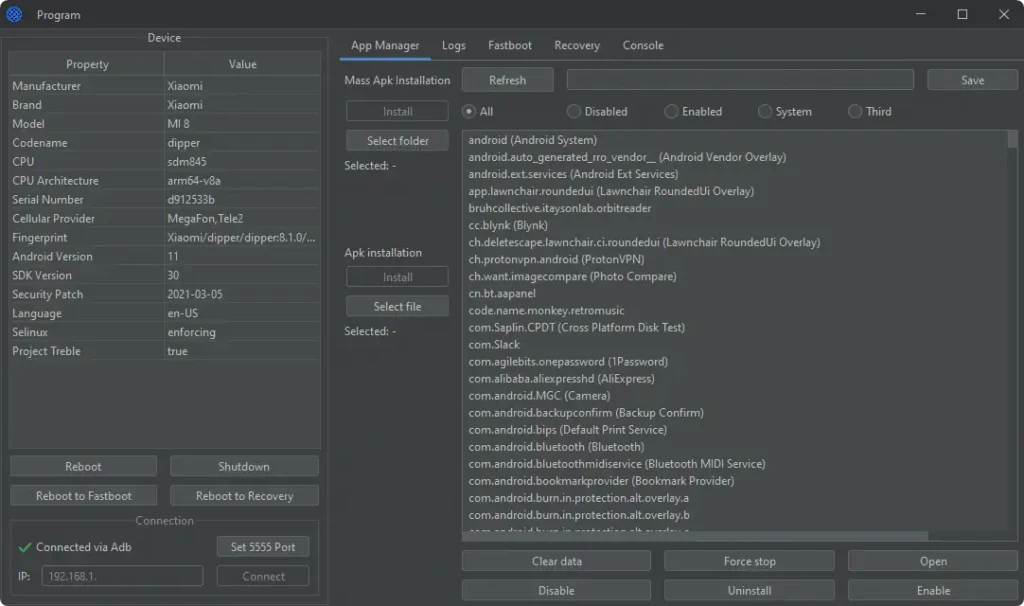
Task: Click the app logo icon in title bar
Action: [14, 15]
